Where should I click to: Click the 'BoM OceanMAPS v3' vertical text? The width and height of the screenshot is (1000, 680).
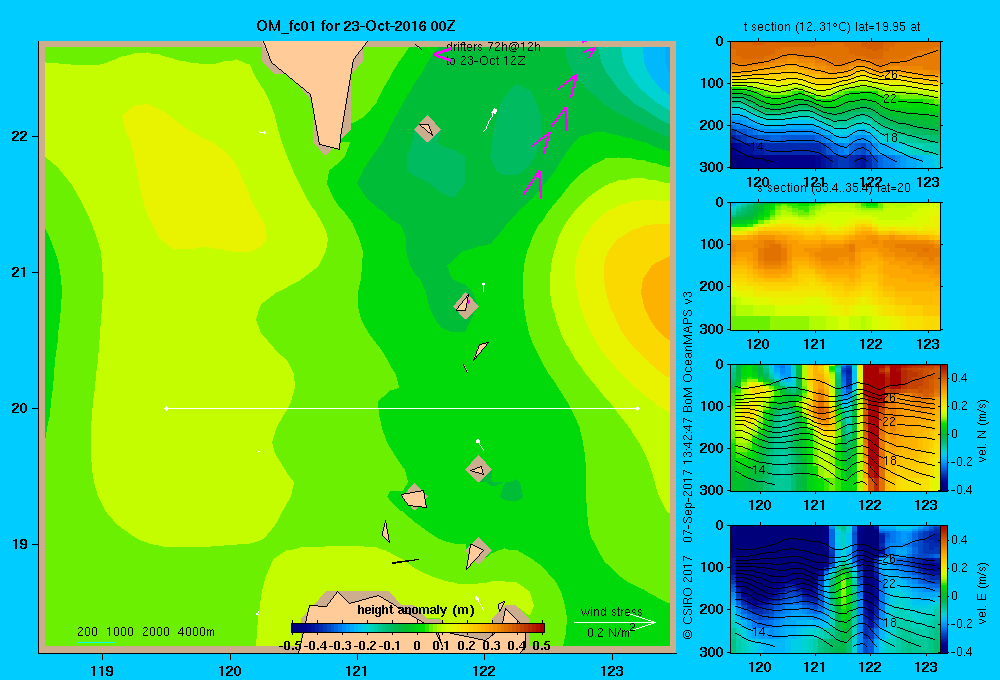(x=688, y=352)
